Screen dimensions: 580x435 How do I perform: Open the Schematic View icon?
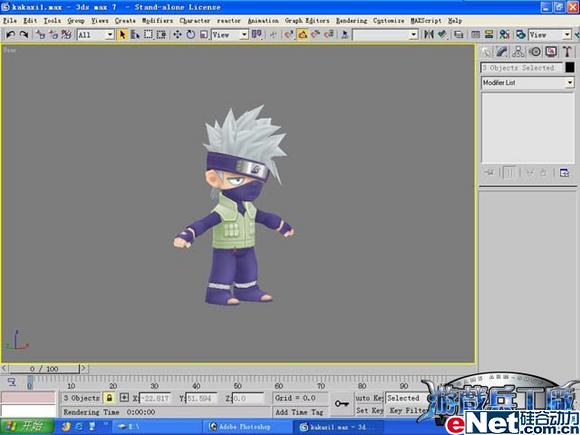(489, 35)
